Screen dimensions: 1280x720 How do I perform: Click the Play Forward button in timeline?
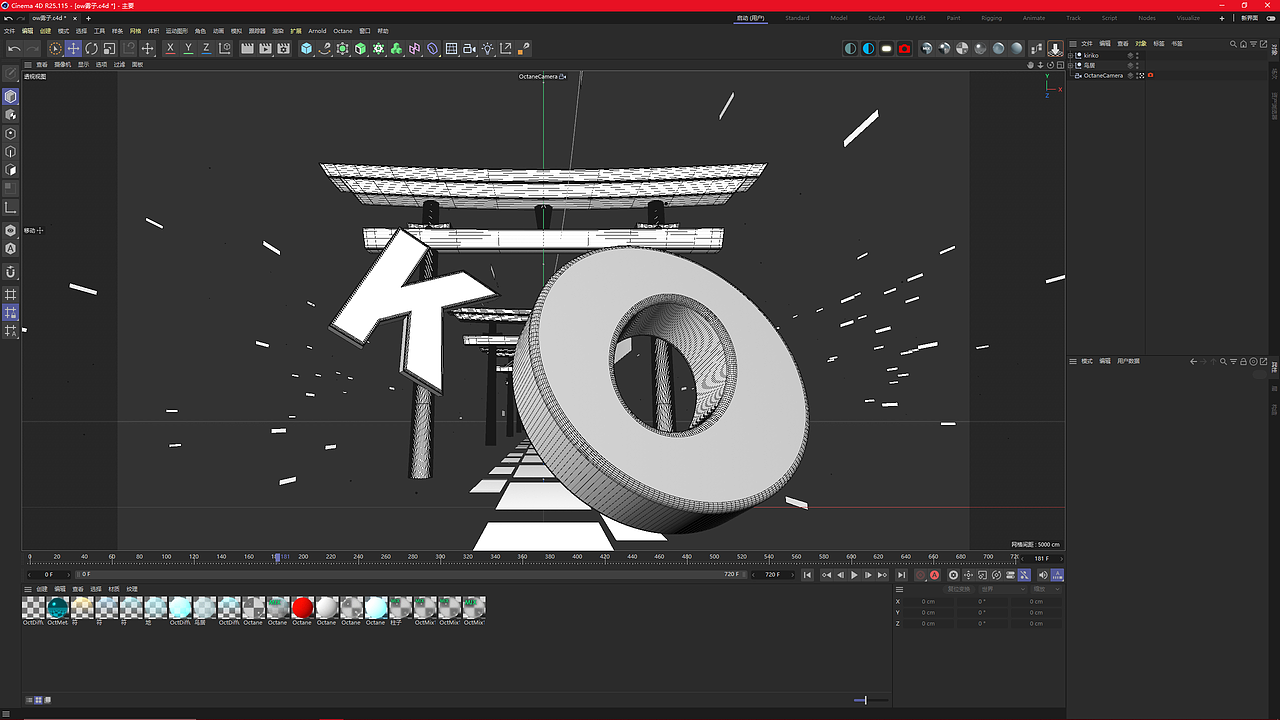(x=854, y=575)
